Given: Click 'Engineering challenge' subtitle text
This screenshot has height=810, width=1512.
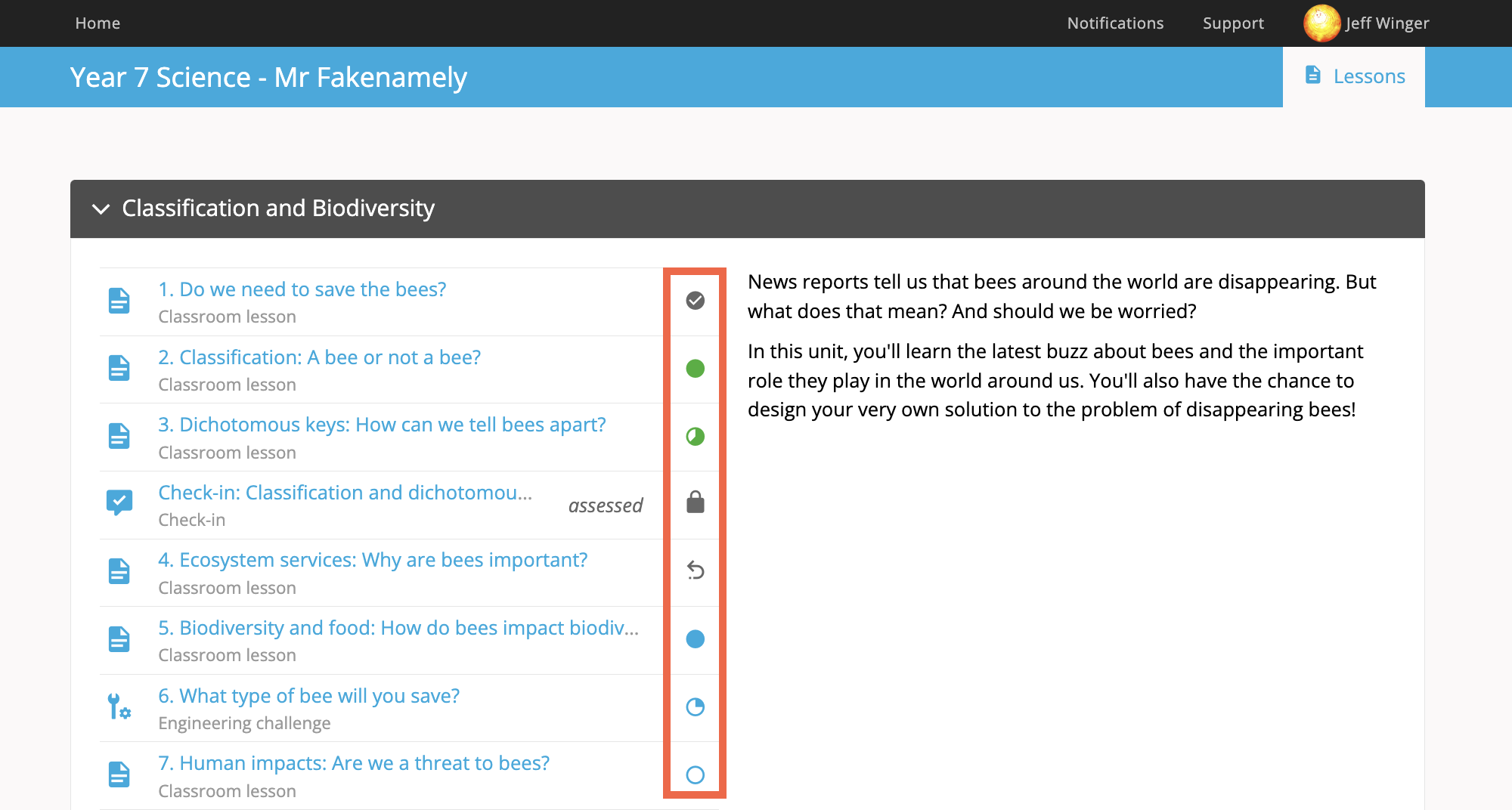Looking at the screenshot, I should [x=244, y=723].
